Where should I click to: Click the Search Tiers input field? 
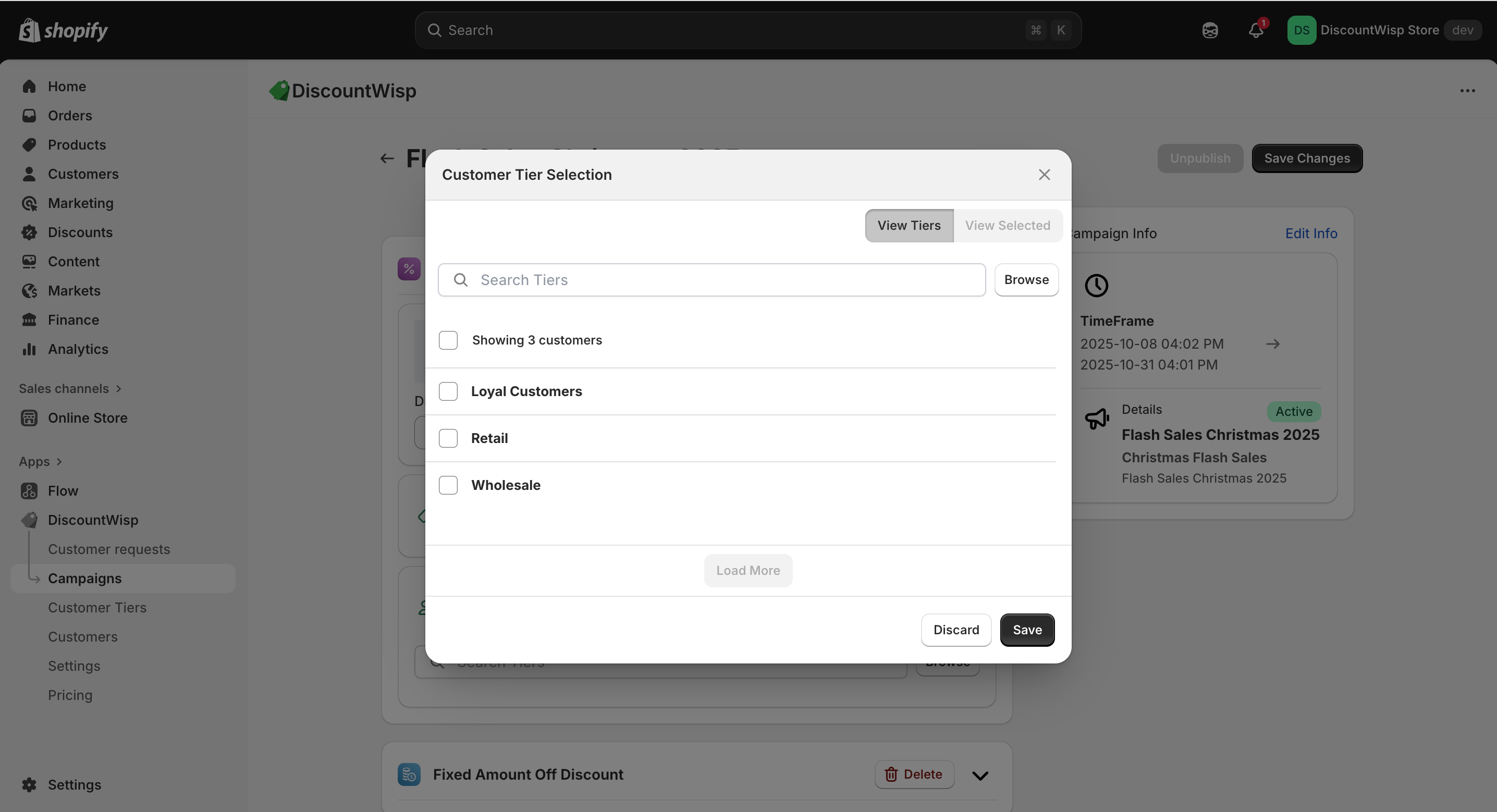tap(720, 280)
